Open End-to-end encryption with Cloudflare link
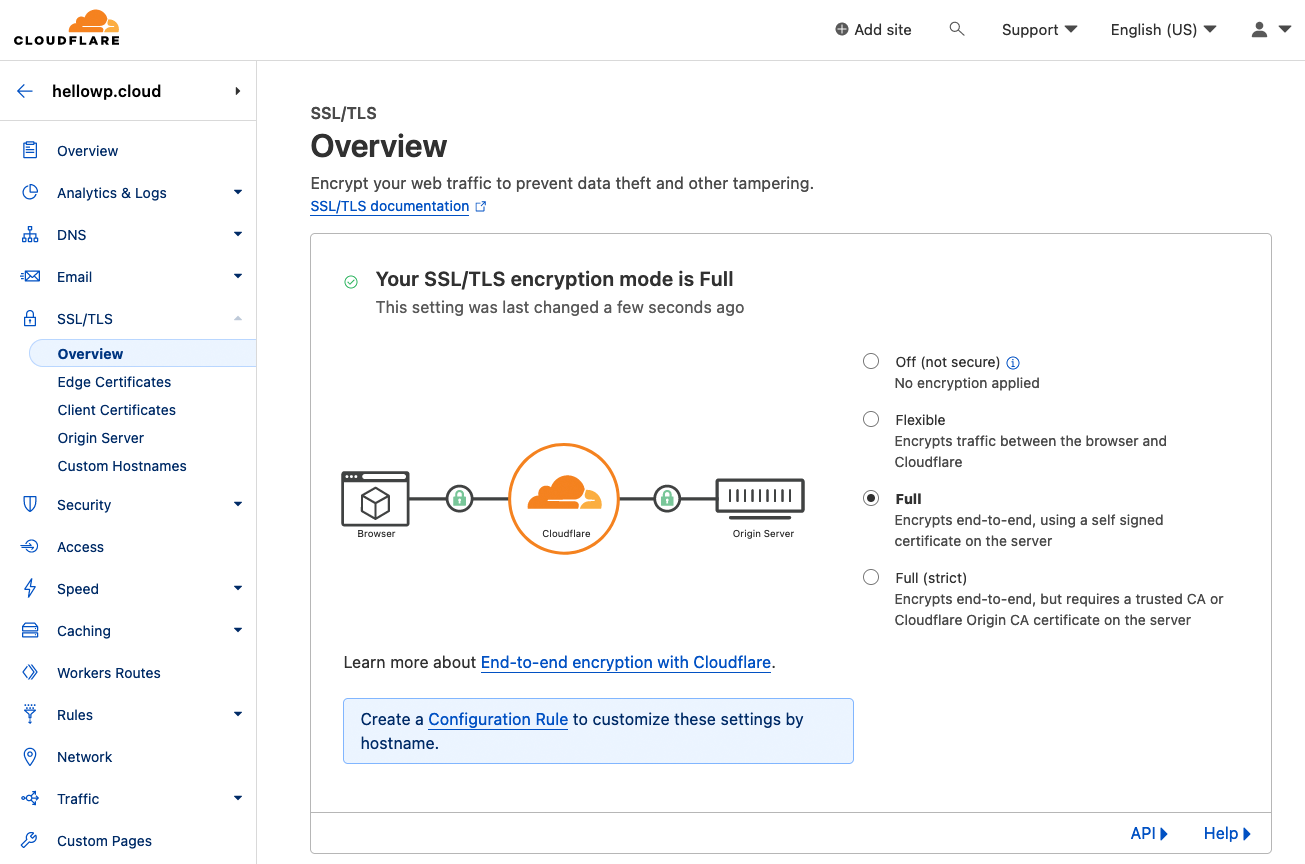1305x864 pixels. click(x=626, y=662)
